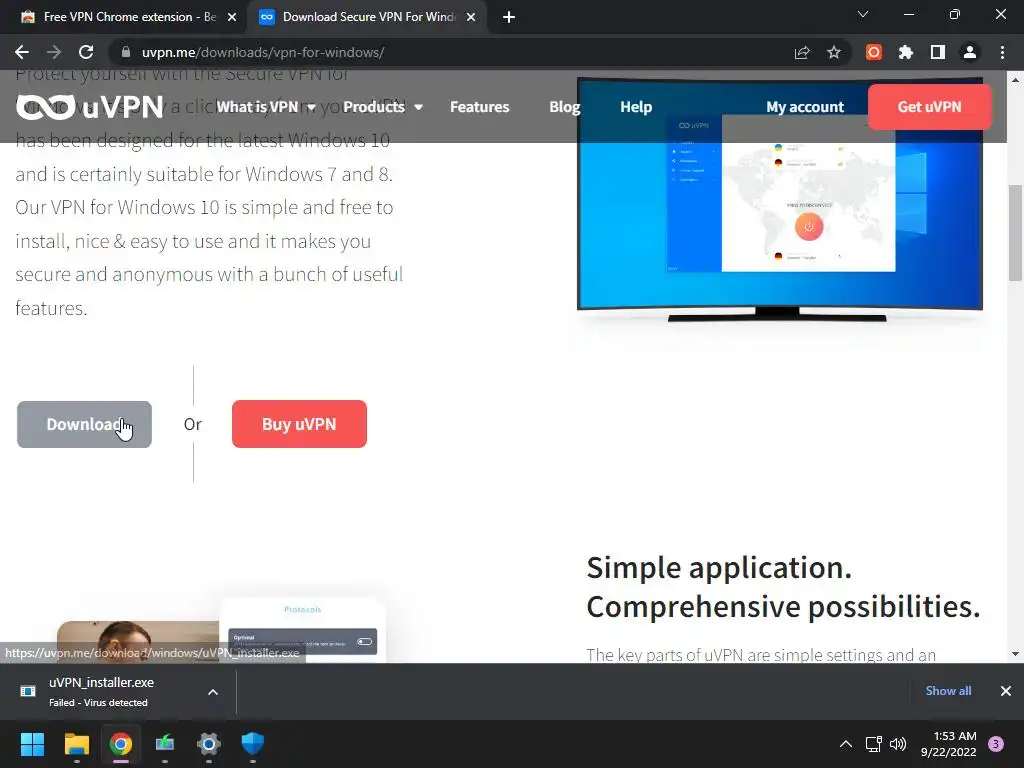Click the page vertical scrollbar thumb
1024x768 pixels.
[x=1015, y=232]
